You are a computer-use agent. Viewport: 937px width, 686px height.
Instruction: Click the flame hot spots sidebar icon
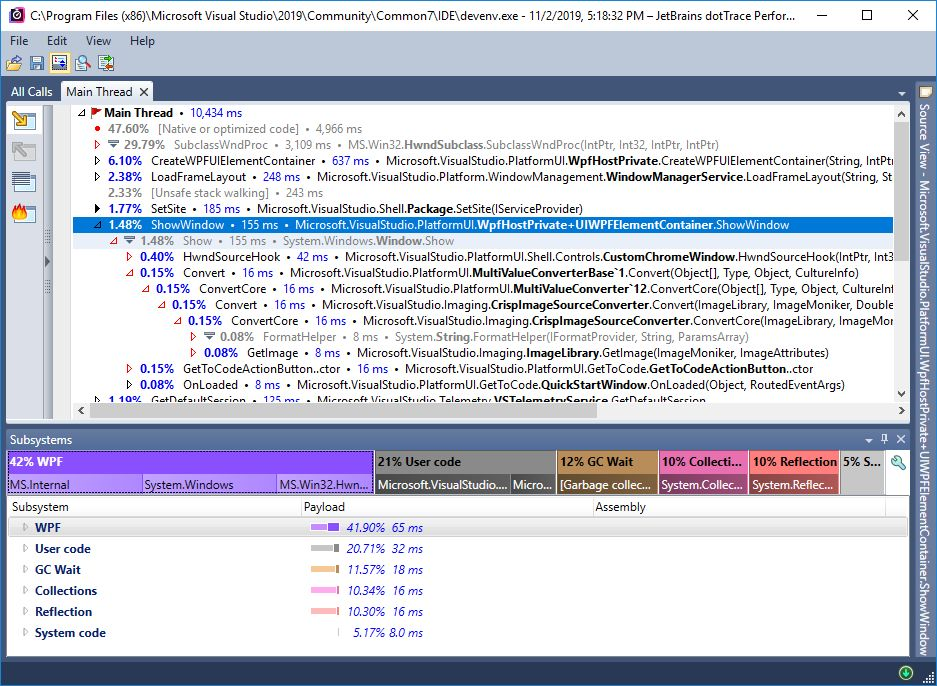24,213
